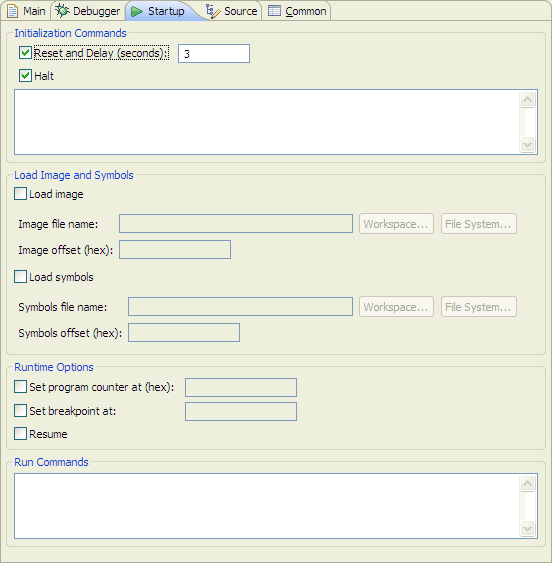This screenshot has height=563, width=552.
Task: Check Set program counter at (hex)
Action: tap(20, 387)
